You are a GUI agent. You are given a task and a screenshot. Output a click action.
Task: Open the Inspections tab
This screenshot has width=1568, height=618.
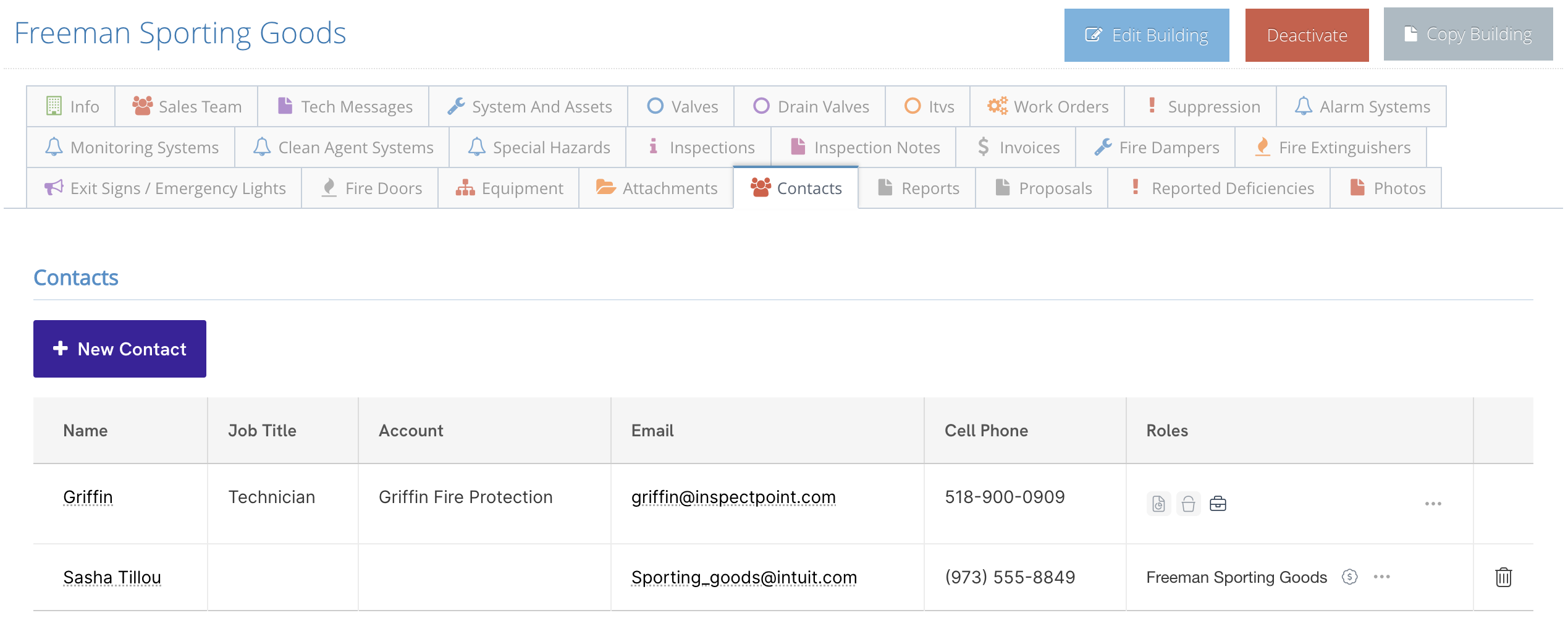pyautogui.click(x=699, y=147)
